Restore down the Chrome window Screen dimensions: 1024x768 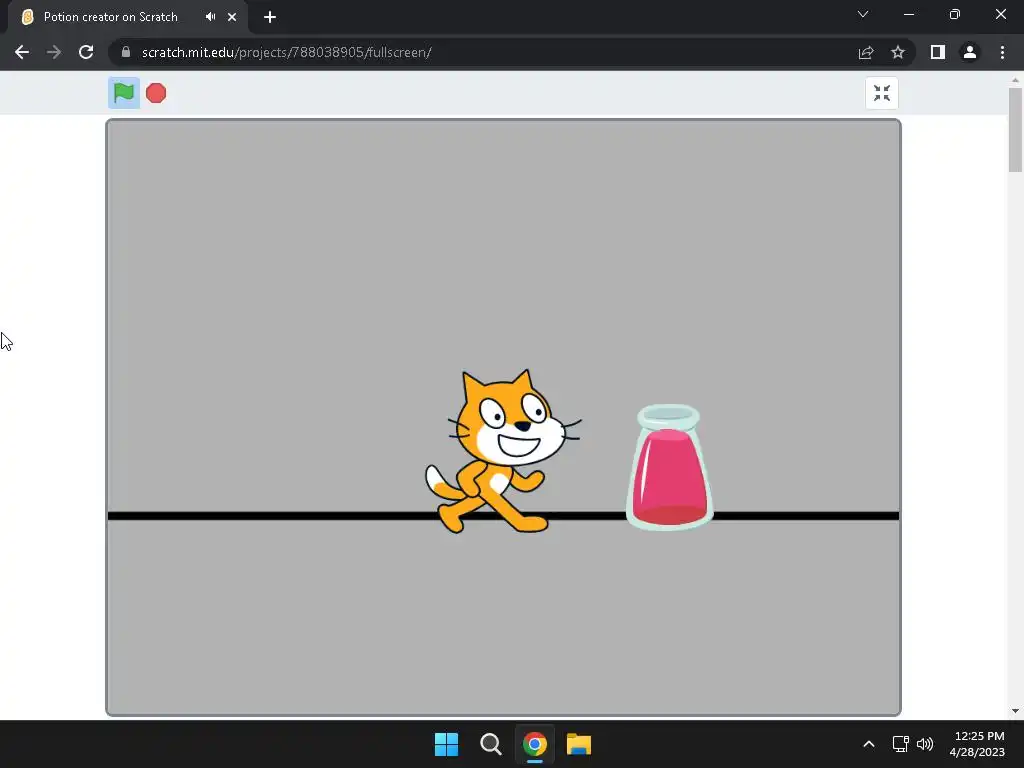click(x=955, y=14)
